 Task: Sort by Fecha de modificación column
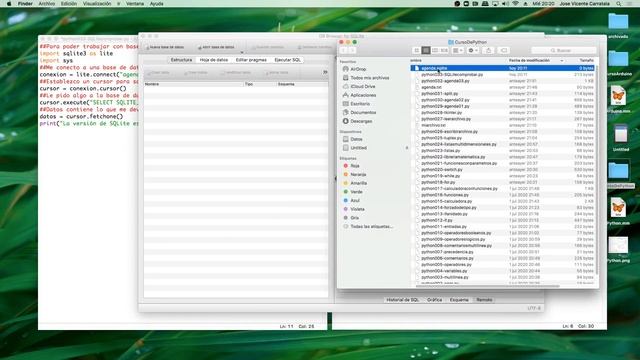535,60
